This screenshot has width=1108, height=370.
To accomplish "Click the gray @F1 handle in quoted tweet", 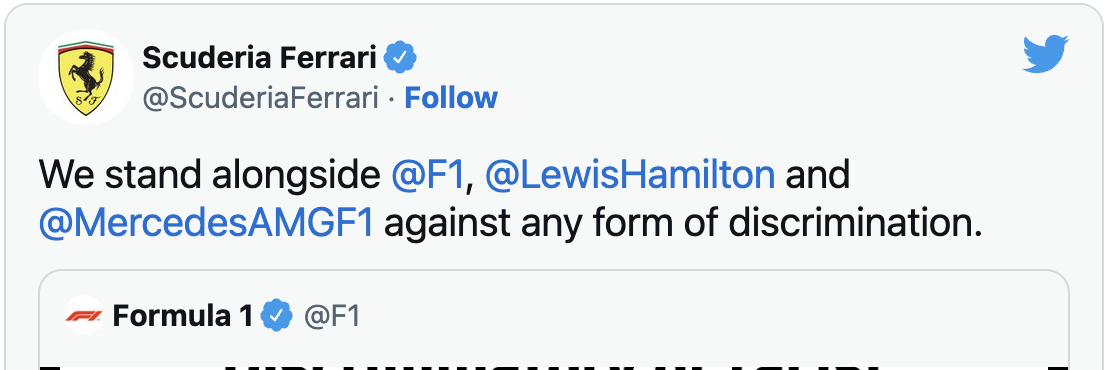I will pyautogui.click(x=332, y=316).
